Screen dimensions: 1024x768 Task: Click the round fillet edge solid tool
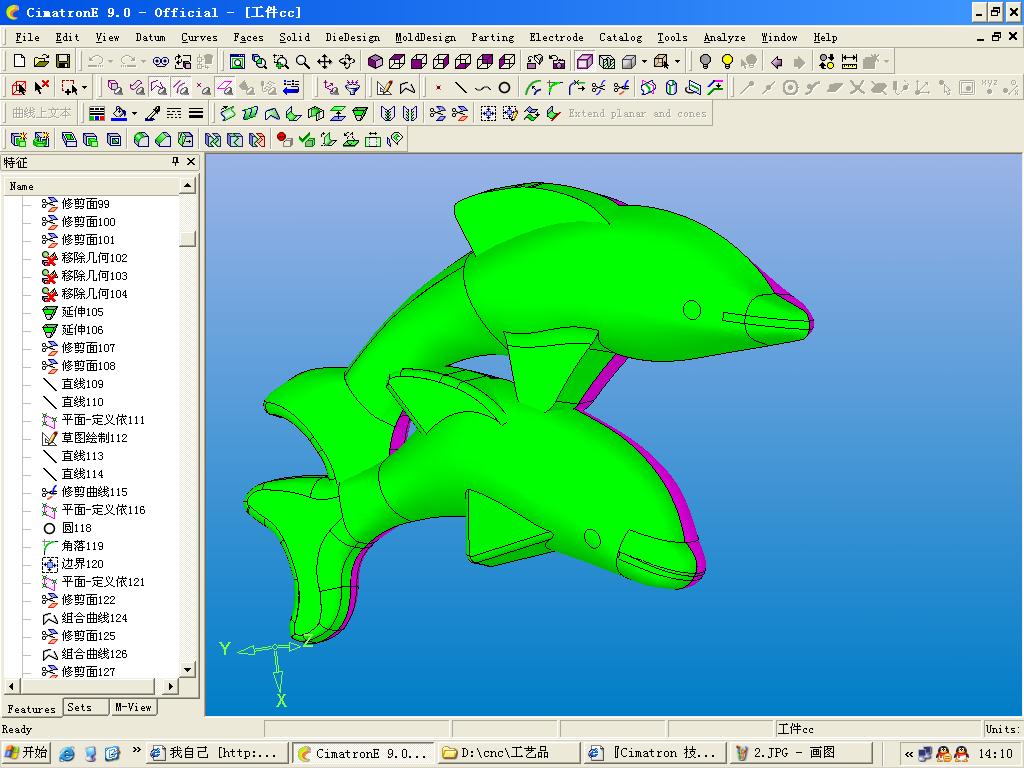[x=141, y=139]
